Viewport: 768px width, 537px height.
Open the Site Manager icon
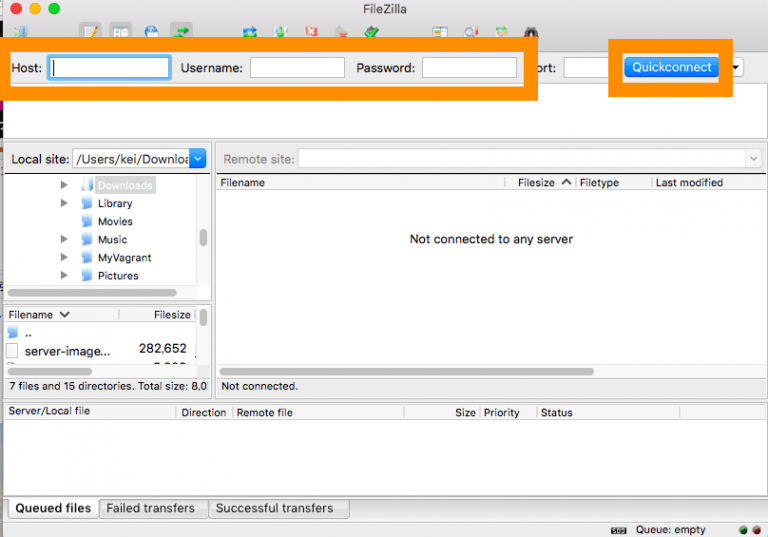click(20, 33)
